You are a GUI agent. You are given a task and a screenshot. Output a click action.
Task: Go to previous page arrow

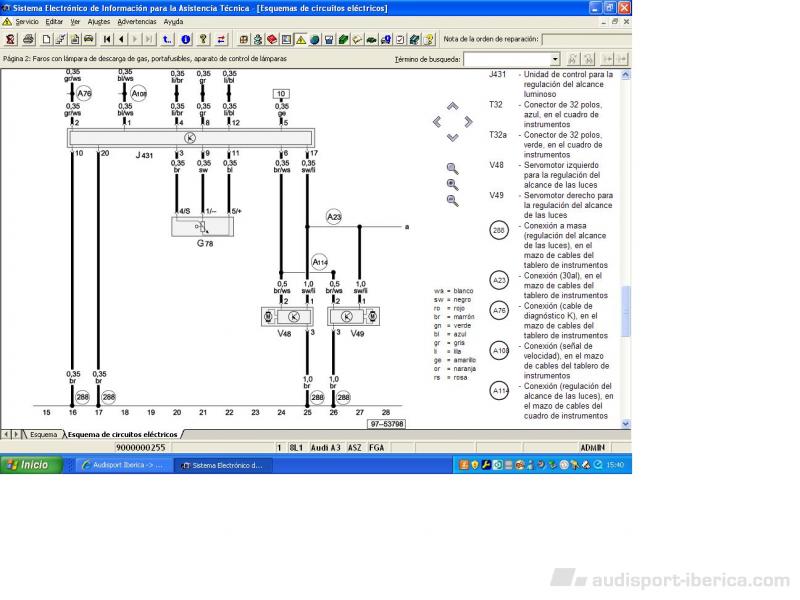[121, 39]
